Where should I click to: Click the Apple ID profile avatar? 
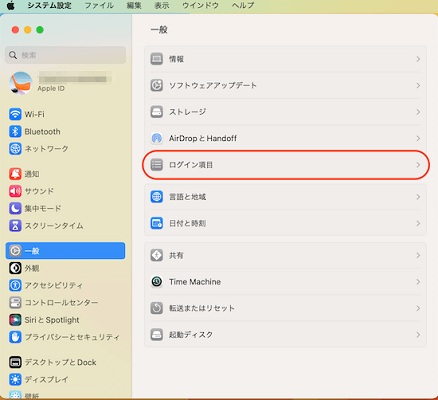tap(21, 83)
